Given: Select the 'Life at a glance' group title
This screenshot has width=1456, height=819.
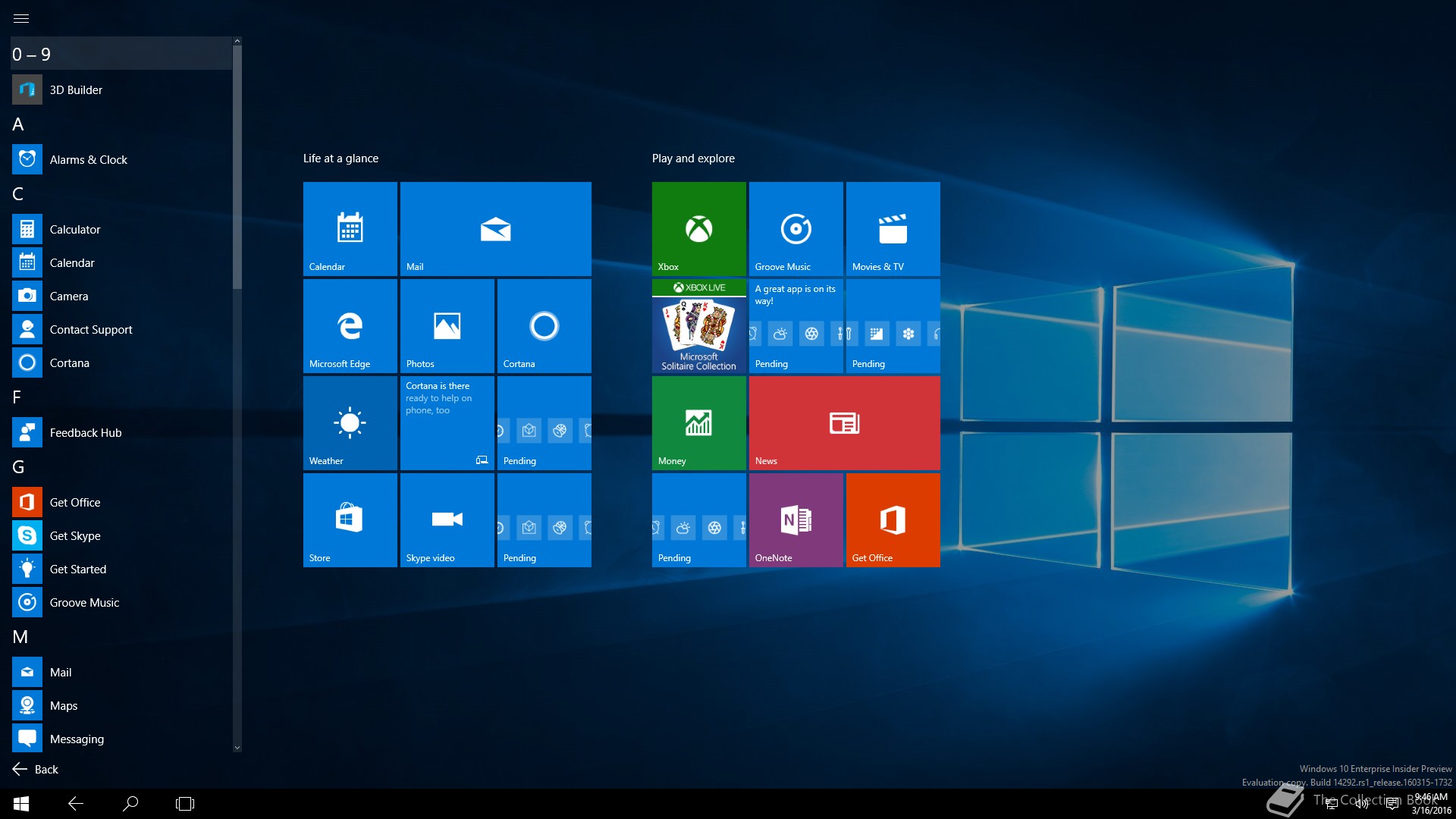Looking at the screenshot, I should (340, 158).
